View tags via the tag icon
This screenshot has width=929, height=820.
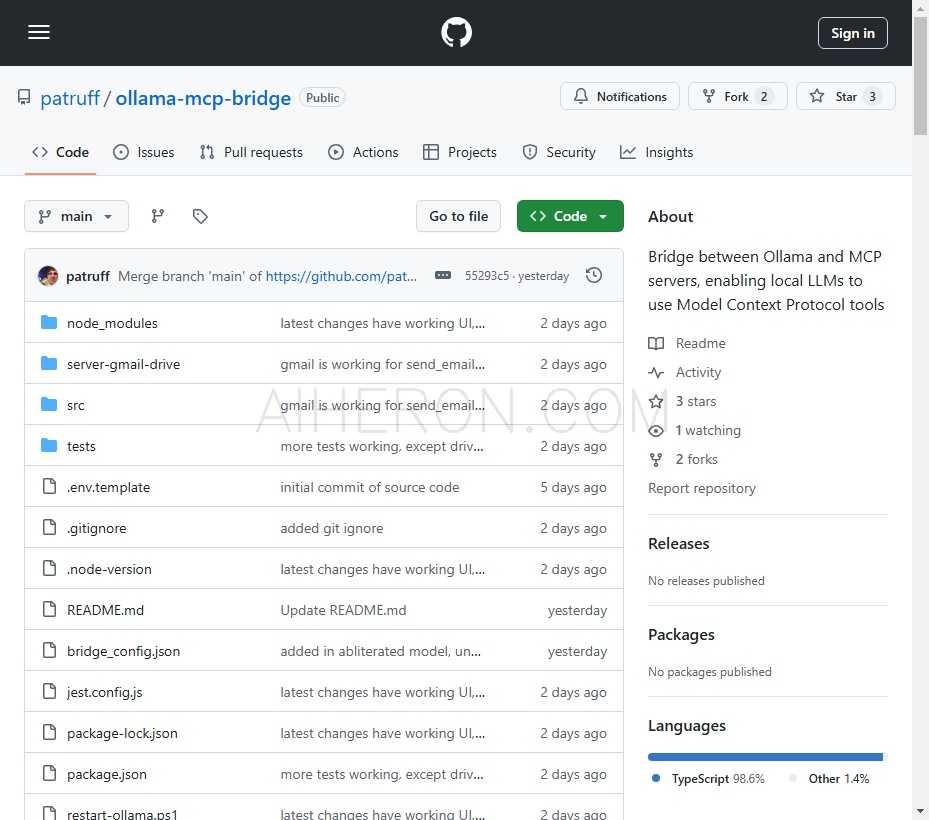(x=200, y=216)
